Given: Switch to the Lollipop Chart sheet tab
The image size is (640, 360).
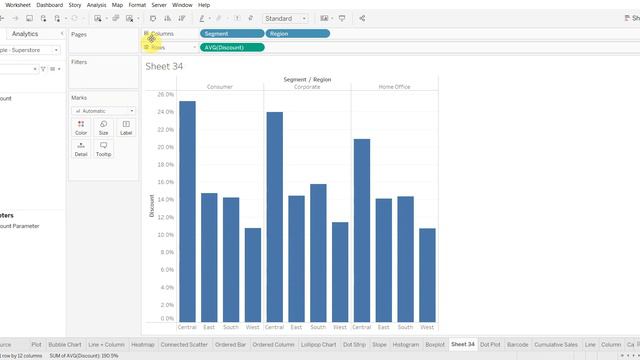Looking at the screenshot, I should click(318, 344).
